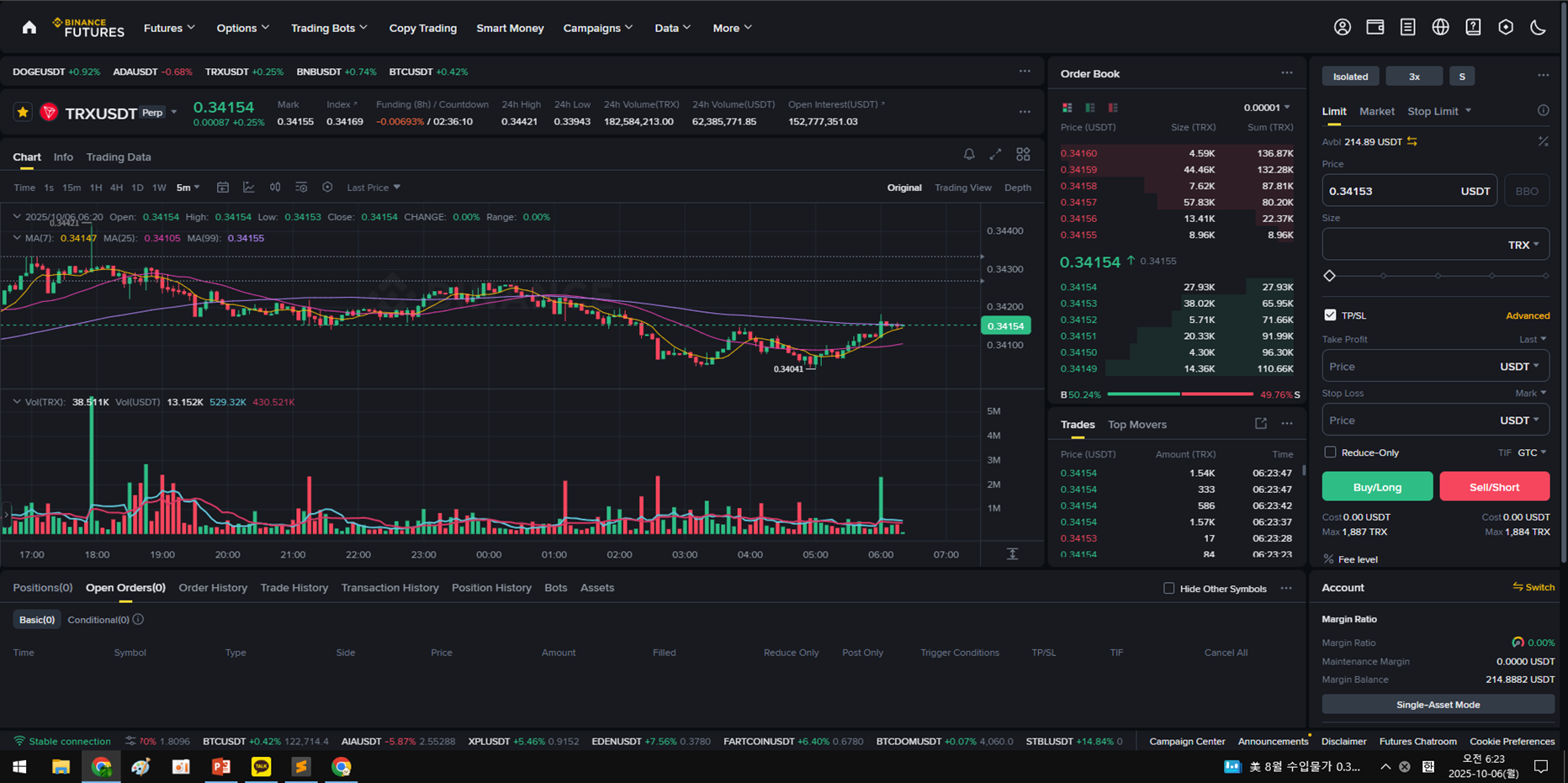
Task: Open the Last Price dropdown
Action: [373, 188]
